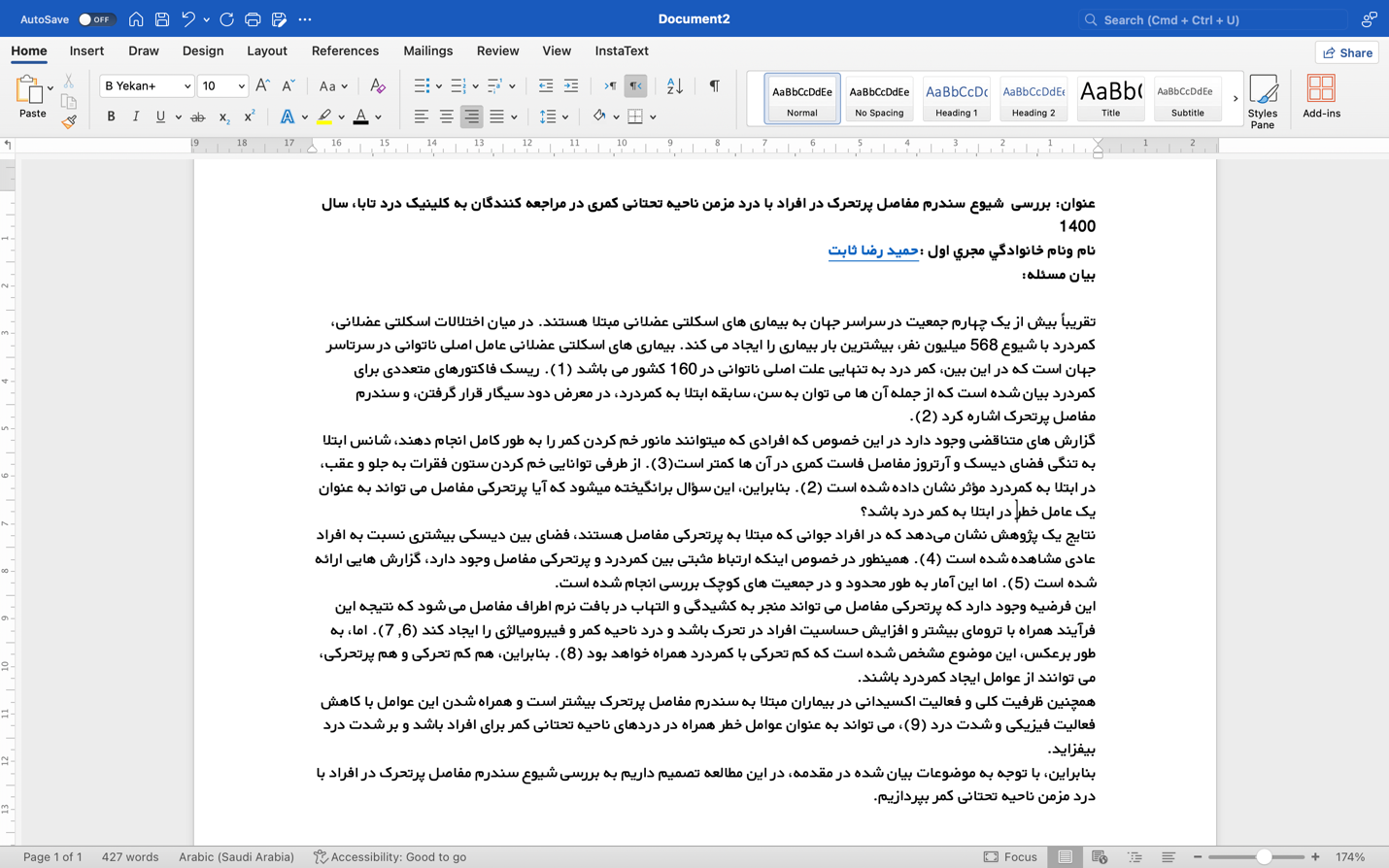Open the Styles Pane

click(x=1263, y=102)
